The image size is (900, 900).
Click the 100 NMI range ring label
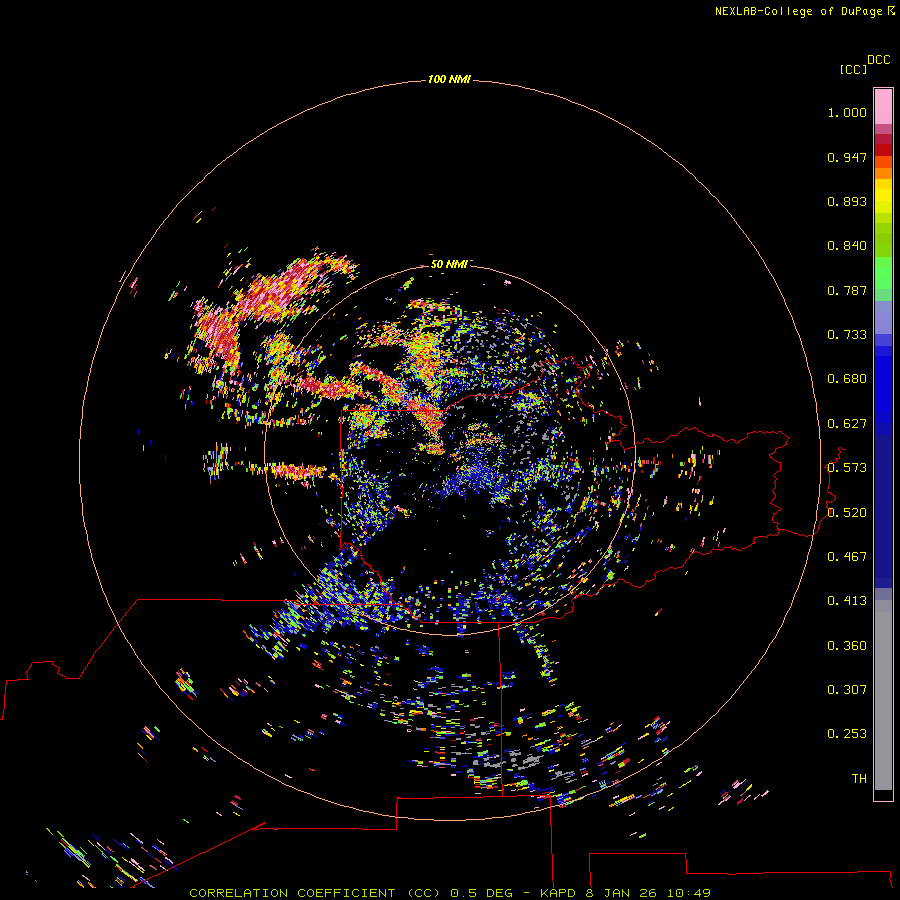tap(449, 79)
